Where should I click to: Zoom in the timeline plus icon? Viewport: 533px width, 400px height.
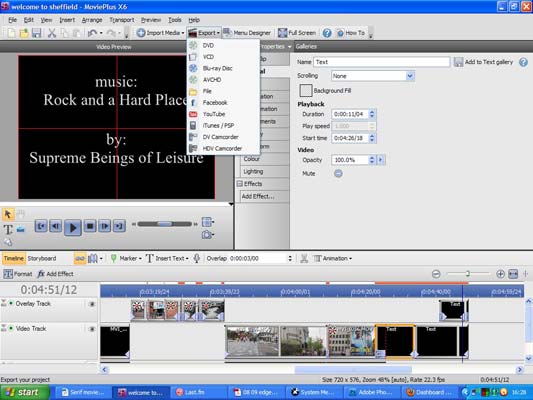tap(500, 274)
